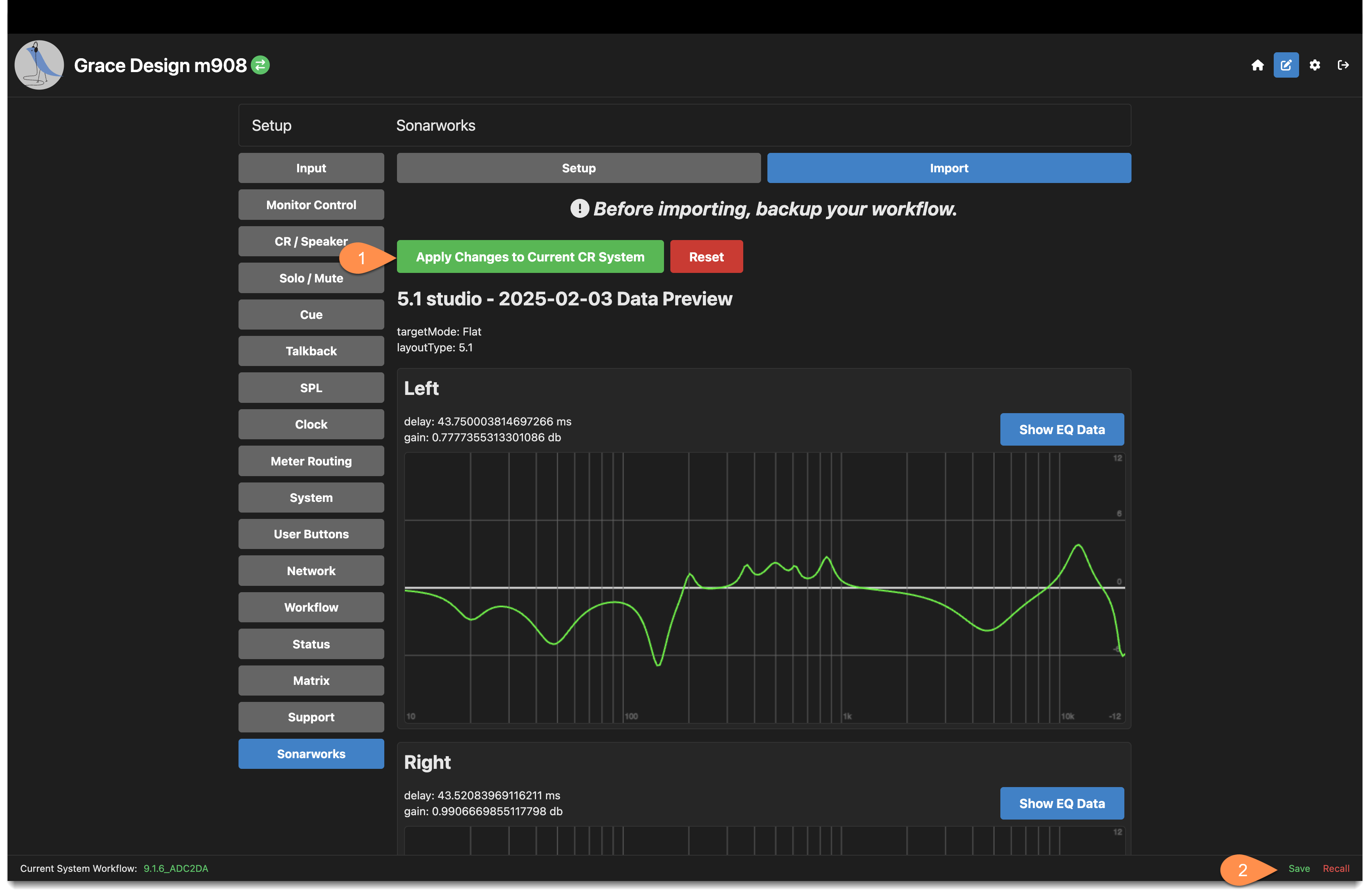The width and height of the screenshot is (1370, 896).
Task: Open the Matrix section
Action: [x=311, y=681]
